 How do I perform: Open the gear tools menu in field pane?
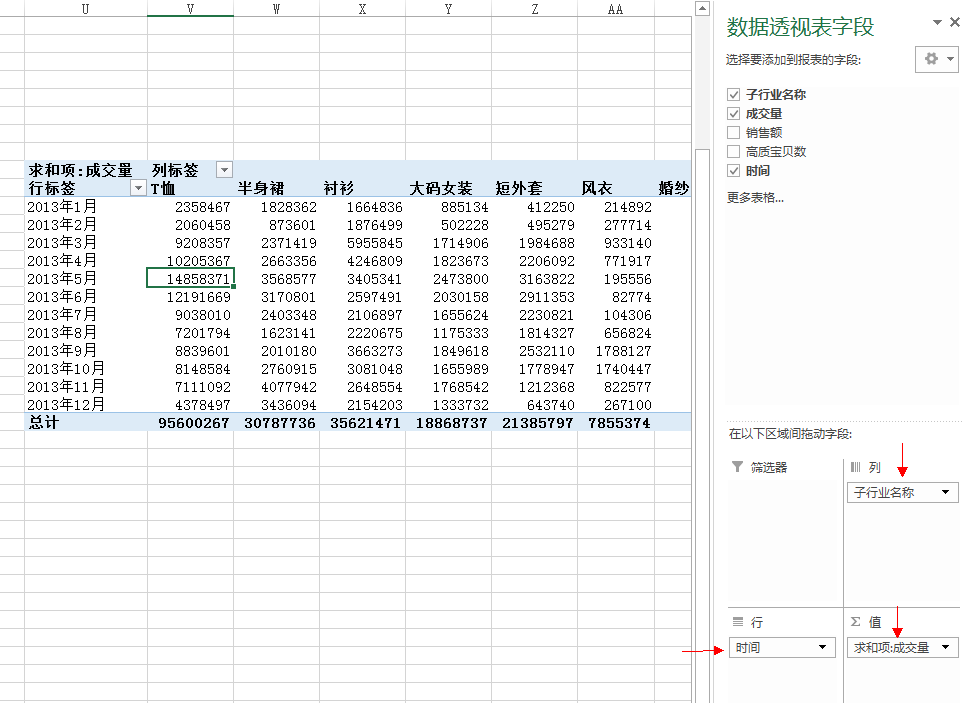coord(937,59)
